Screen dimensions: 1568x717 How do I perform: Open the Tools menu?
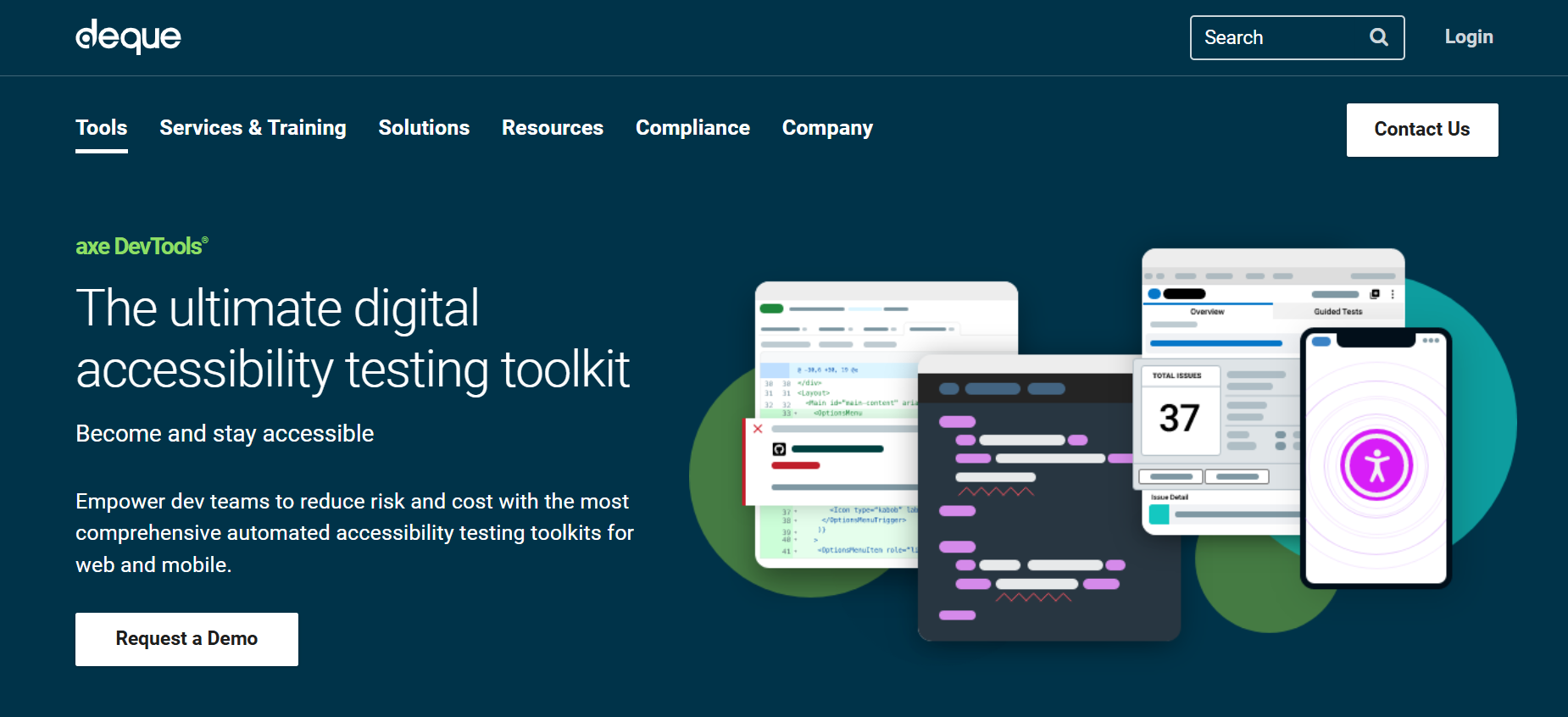tap(102, 128)
